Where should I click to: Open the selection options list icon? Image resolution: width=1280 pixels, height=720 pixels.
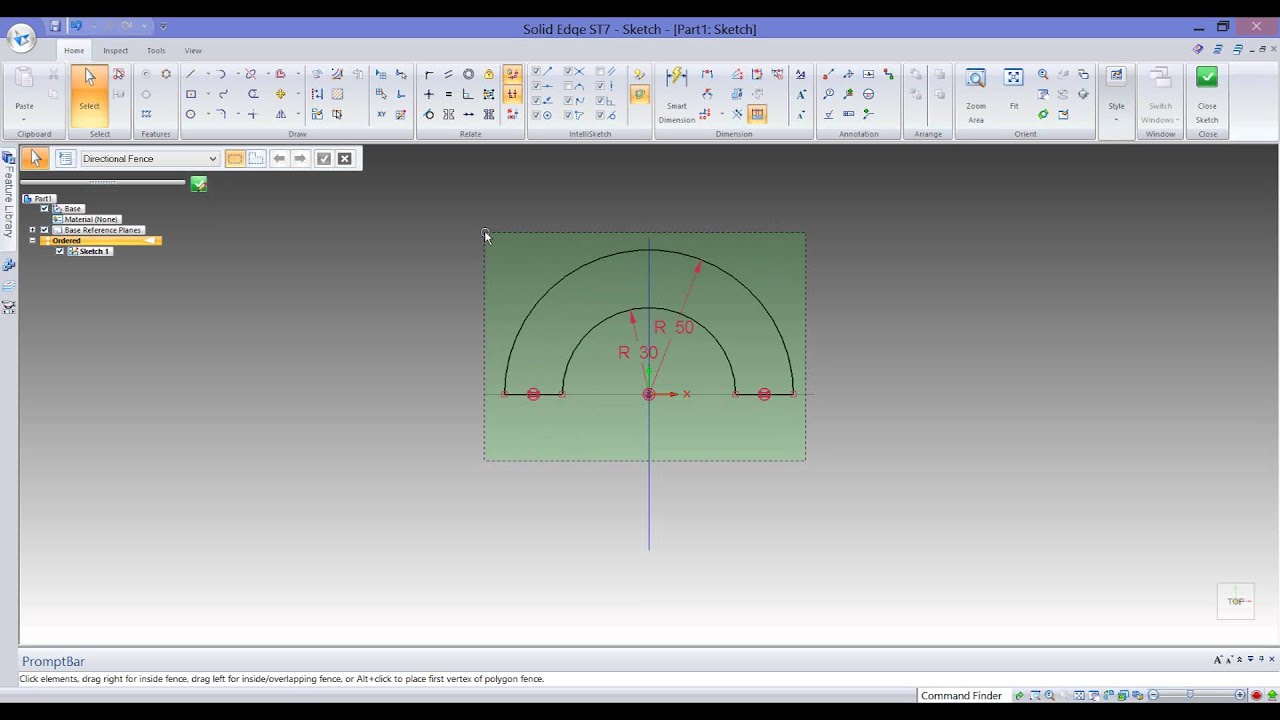[x=65, y=158]
